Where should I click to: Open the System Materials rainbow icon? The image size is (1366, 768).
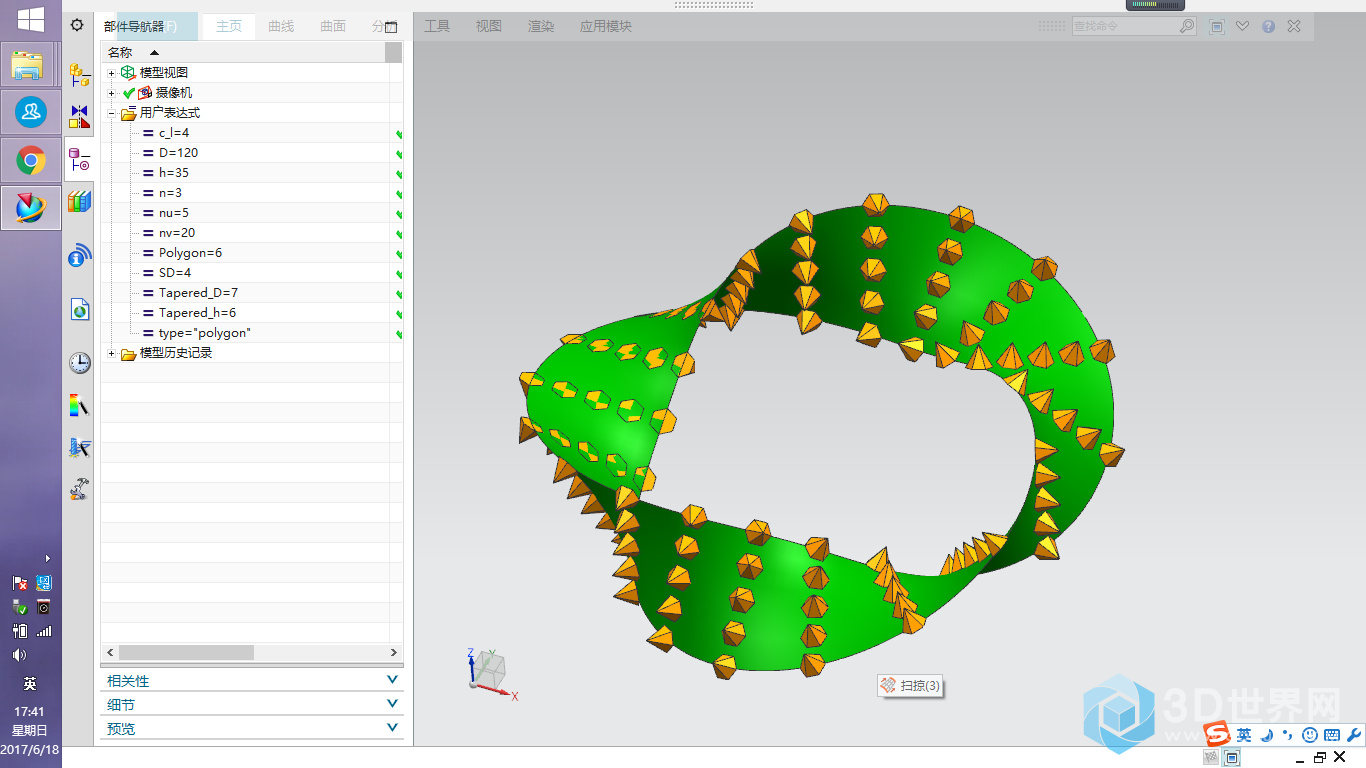click(79, 405)
